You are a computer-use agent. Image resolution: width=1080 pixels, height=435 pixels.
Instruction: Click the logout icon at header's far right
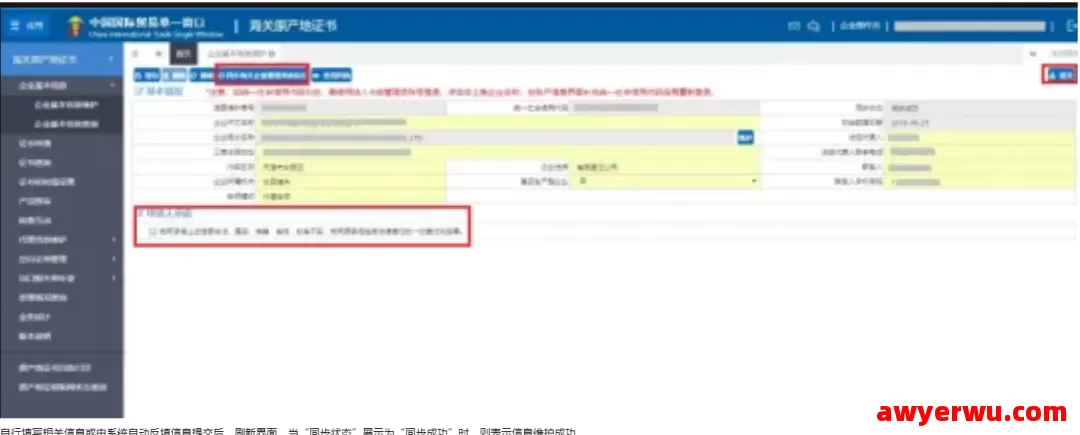pyautogui.click(x=1072, y=26)
